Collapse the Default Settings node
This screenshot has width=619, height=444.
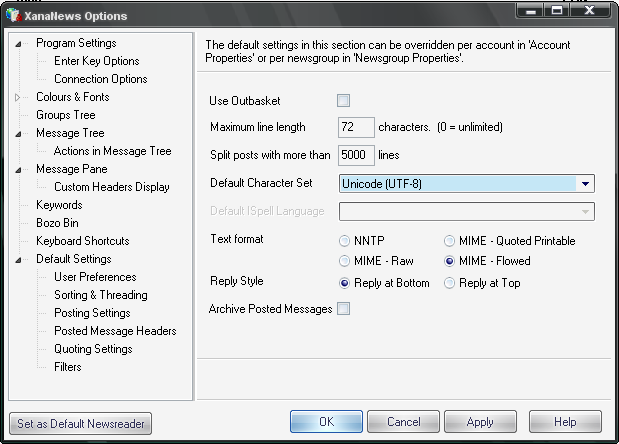click(18, 260)
